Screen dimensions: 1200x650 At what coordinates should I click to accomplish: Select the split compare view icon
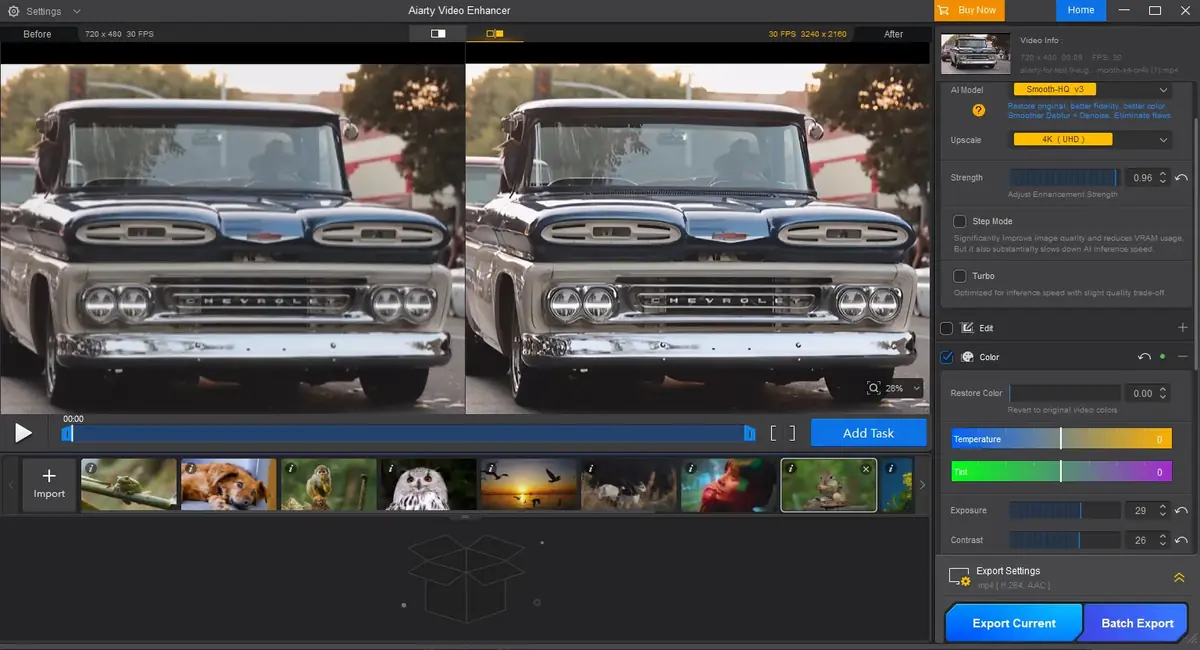point(495,33)
